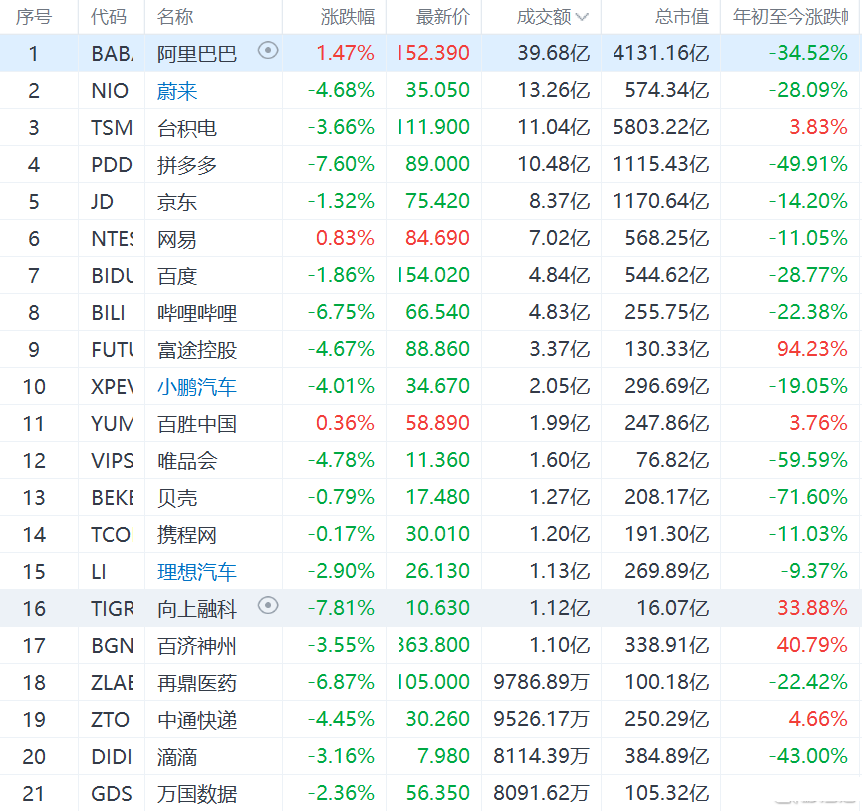Toggle watch icon in the 向上融科 row
The height and width of the screenshot is (811, 862).
(268, 605)
